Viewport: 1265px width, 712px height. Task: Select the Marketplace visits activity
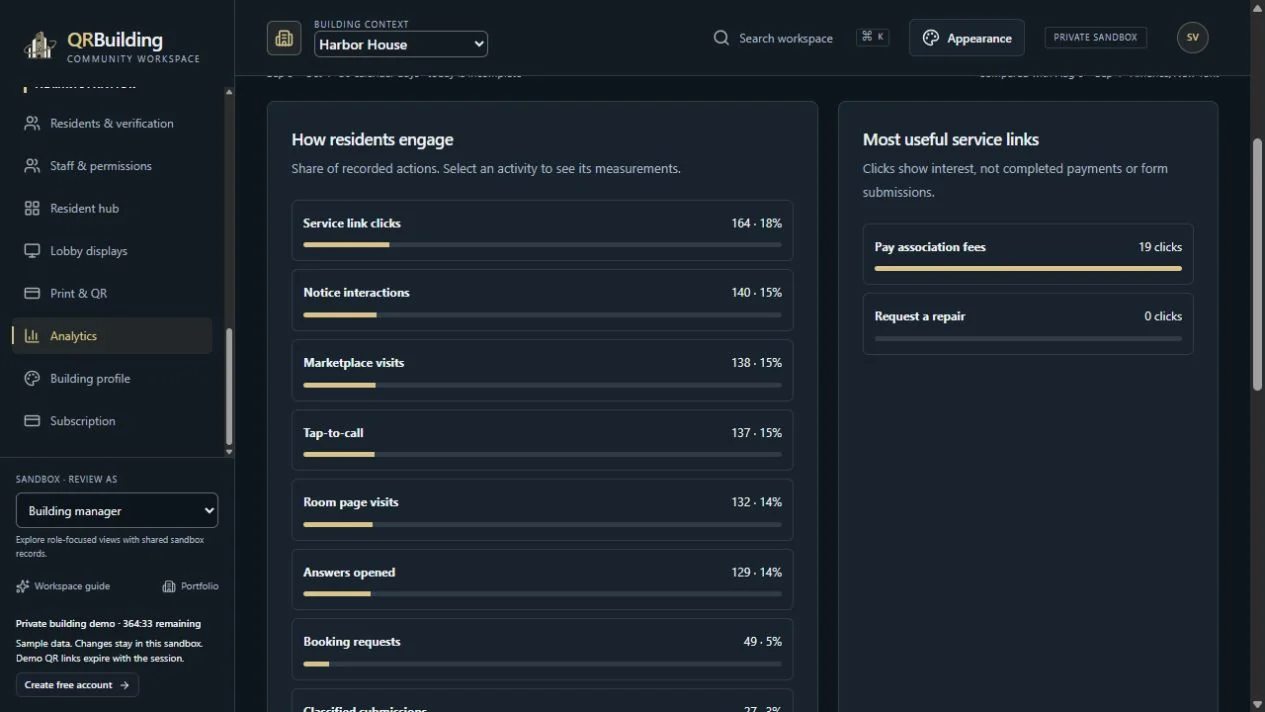click(x=542, y=370)
